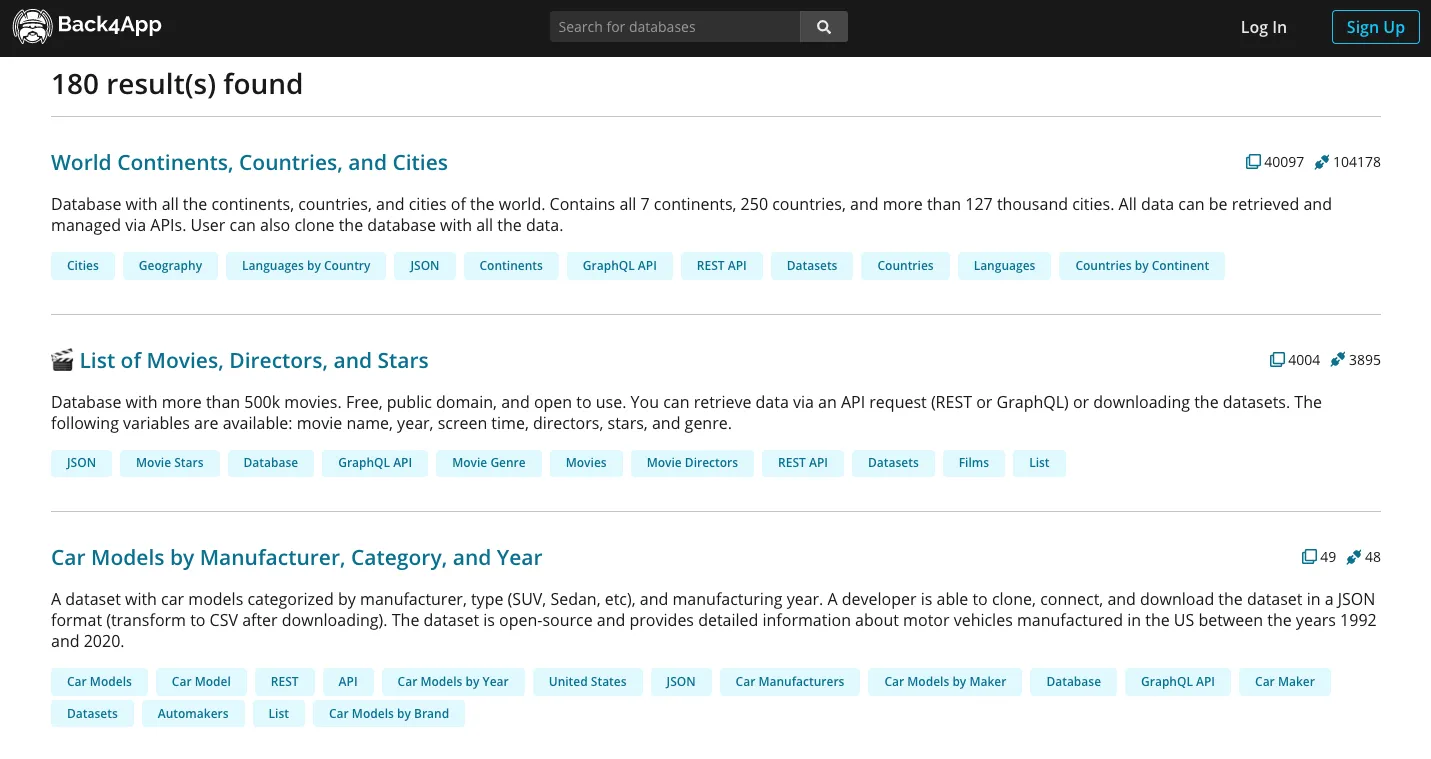Click connect icon for World Continents database
This screenshot has width=1431, height=759.
(1321, 162)
